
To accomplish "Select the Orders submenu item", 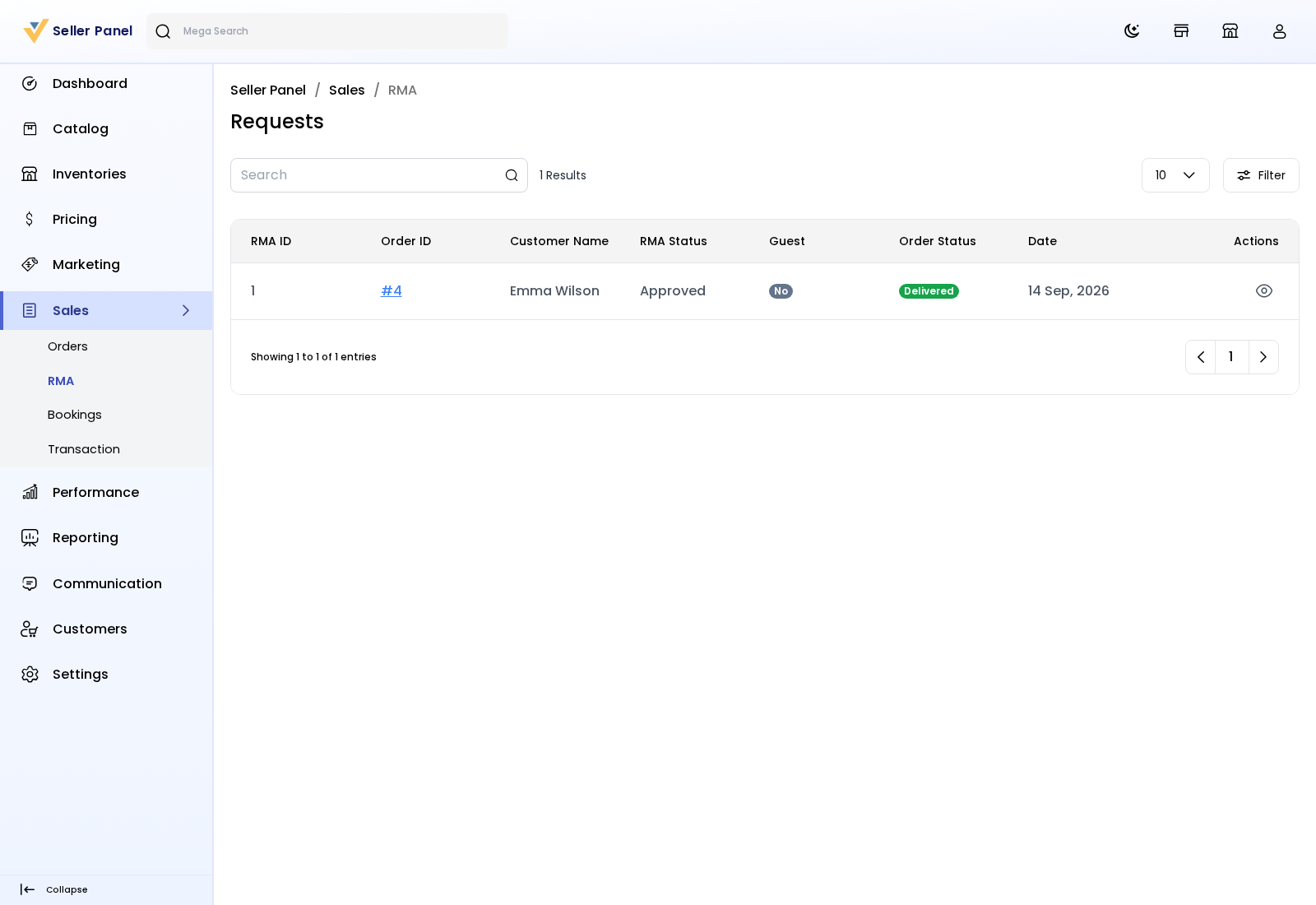I will pyautogui.click(x=67, y=347).
